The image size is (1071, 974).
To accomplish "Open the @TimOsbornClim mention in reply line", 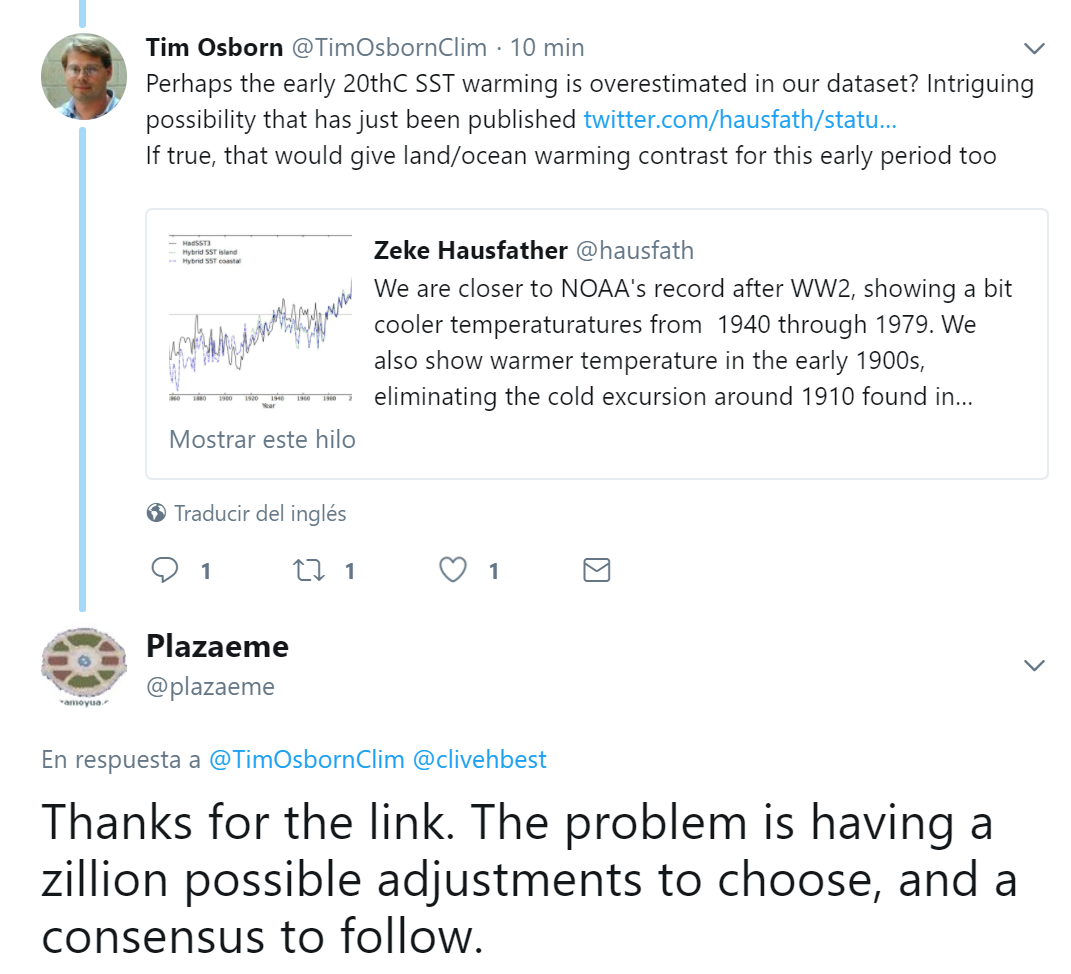I will click(306, 759).
